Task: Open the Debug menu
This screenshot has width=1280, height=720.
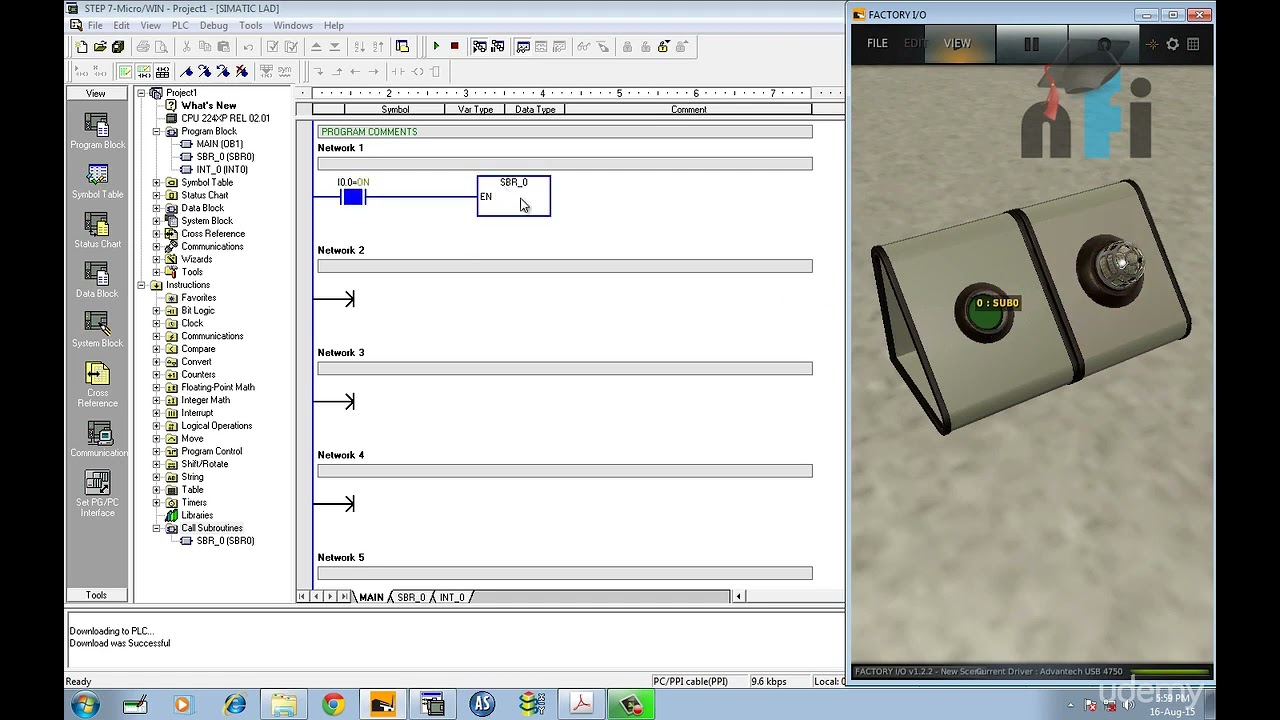Action: coord(214,25)
